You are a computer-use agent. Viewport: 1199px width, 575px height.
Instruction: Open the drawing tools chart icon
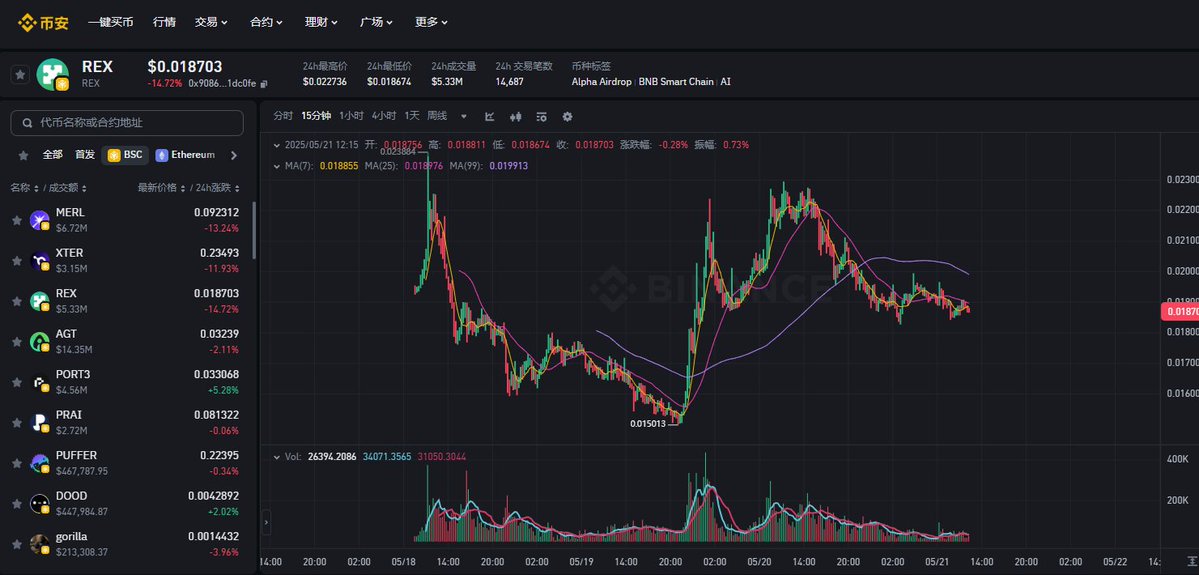point(490,116)
